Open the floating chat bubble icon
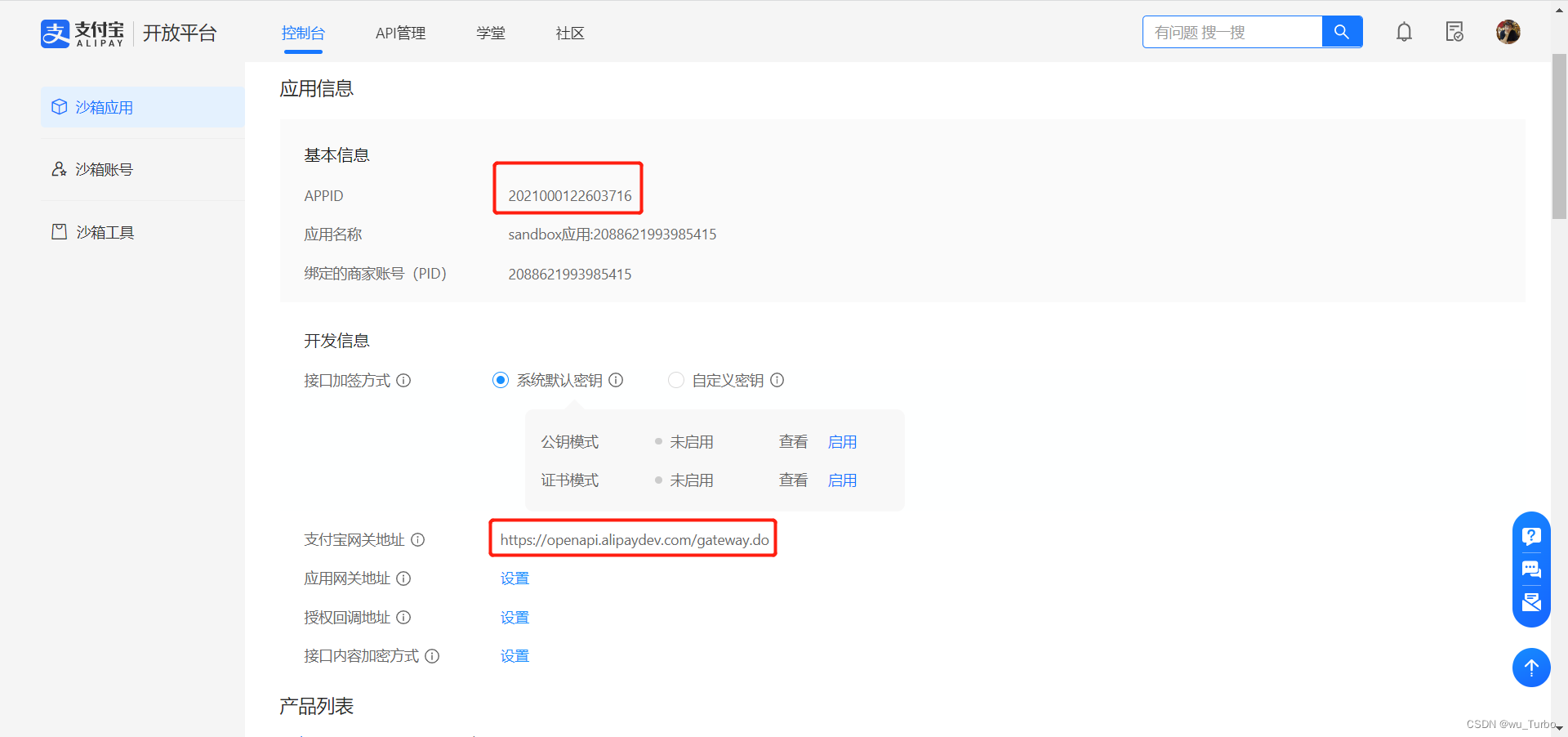Image resolution: width=1568 pixels, height=737 pixels. [x=1531, y=569]
